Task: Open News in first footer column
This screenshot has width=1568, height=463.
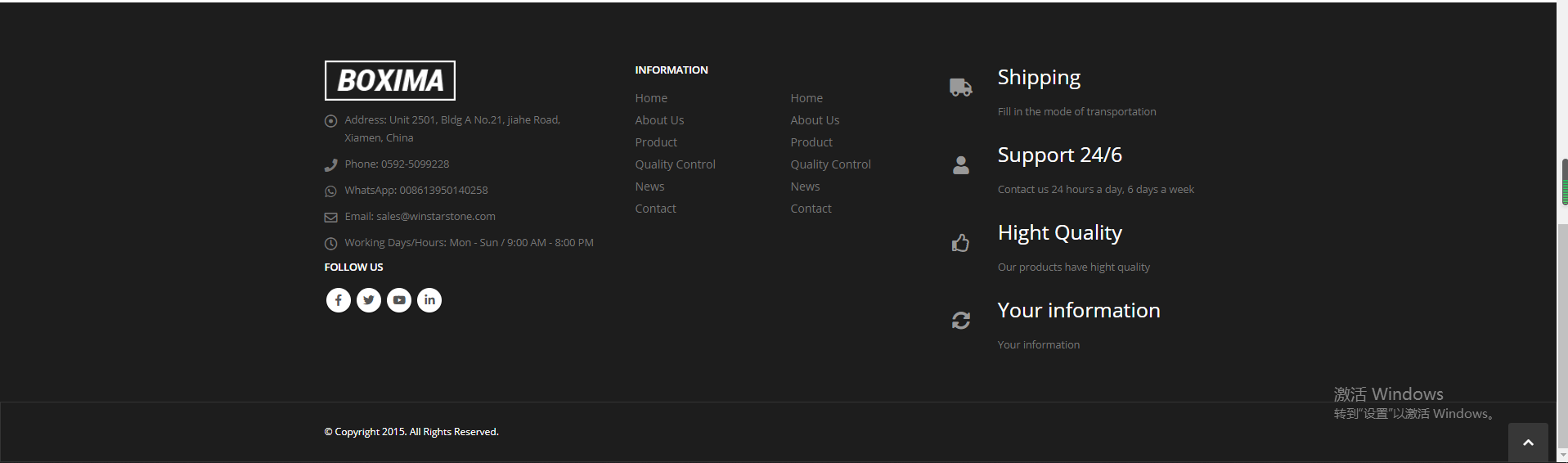Action: [x=649, y=187]
